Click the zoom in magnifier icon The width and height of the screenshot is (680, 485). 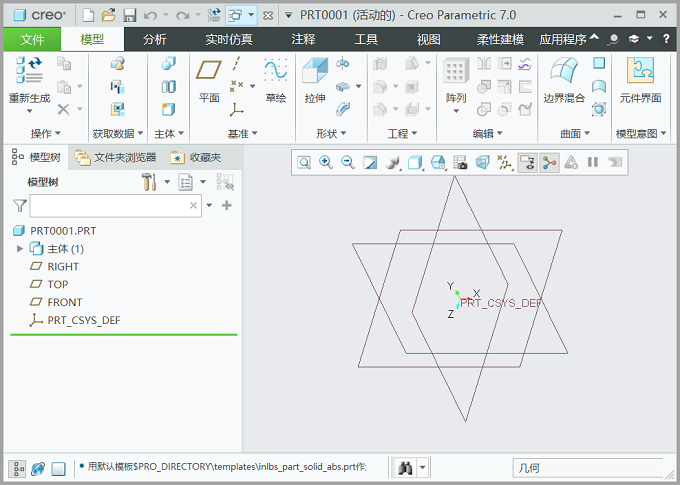pos(325,162)
